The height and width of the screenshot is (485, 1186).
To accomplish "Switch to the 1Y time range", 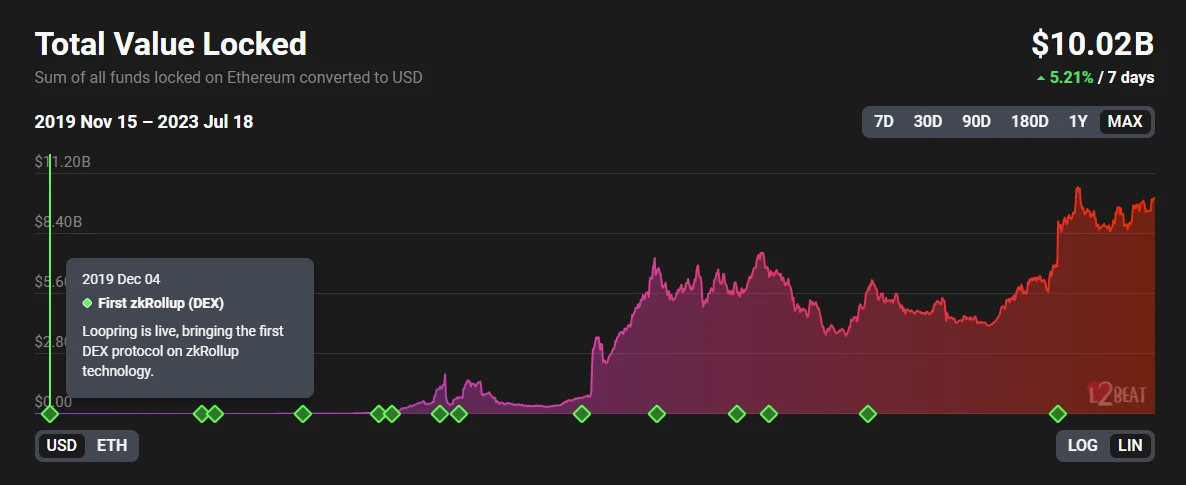I will point(1077,122).
